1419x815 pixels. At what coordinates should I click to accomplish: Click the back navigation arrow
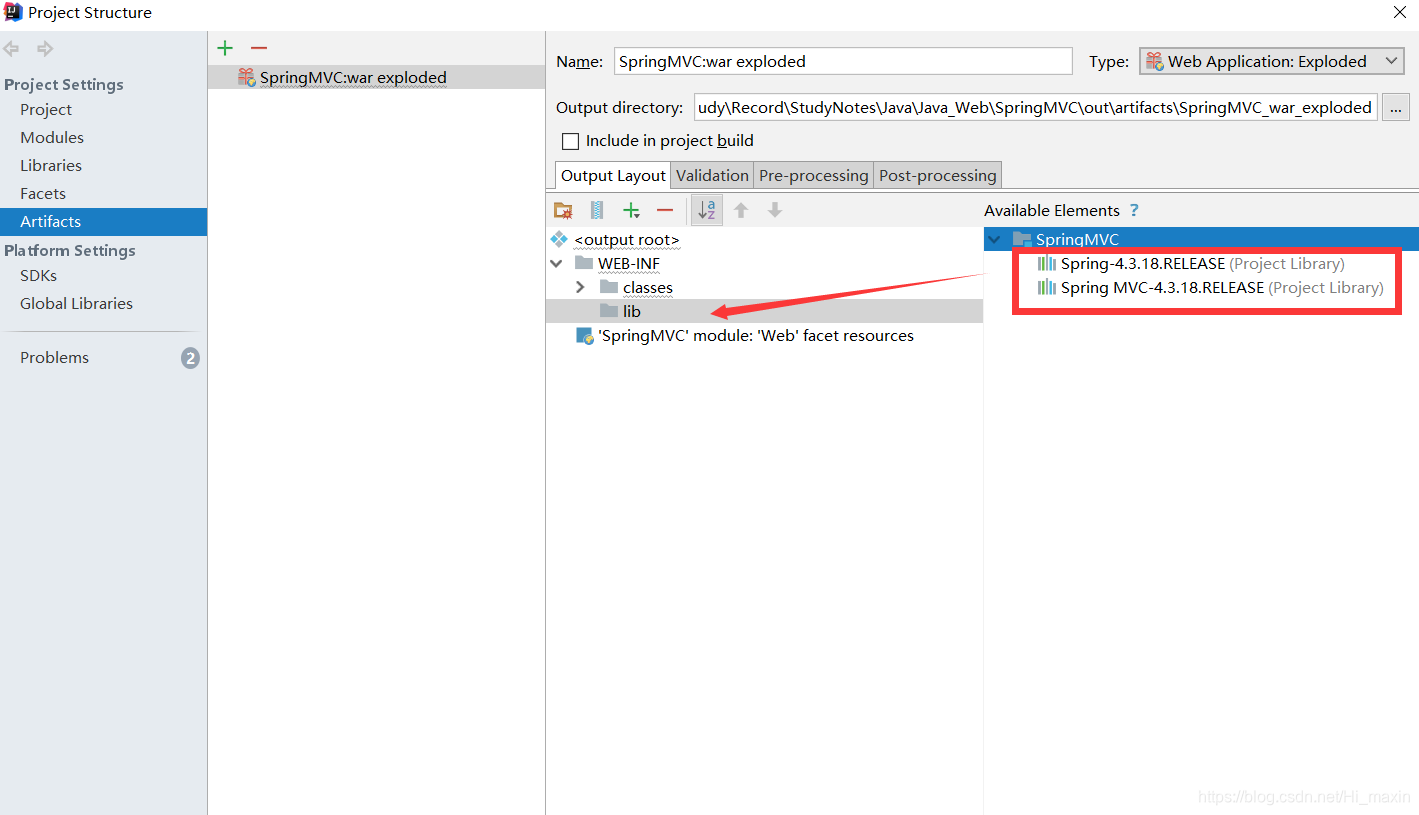[11, 49]
